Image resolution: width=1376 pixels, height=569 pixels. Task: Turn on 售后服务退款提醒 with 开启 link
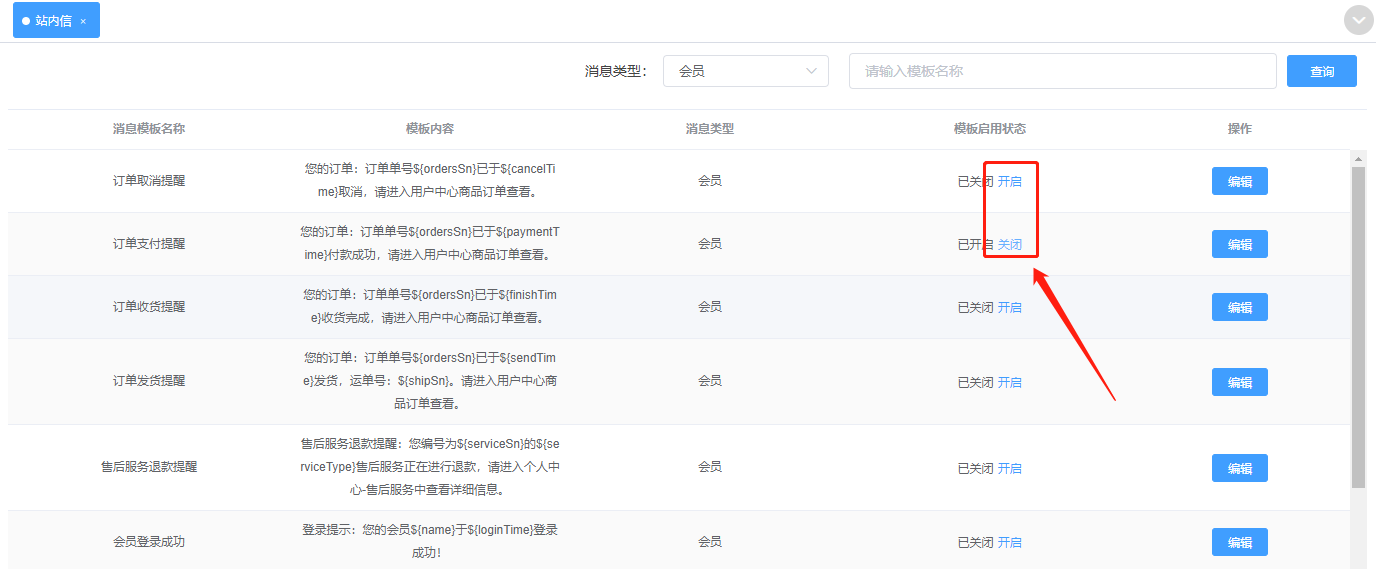[x=1010, y=468]
